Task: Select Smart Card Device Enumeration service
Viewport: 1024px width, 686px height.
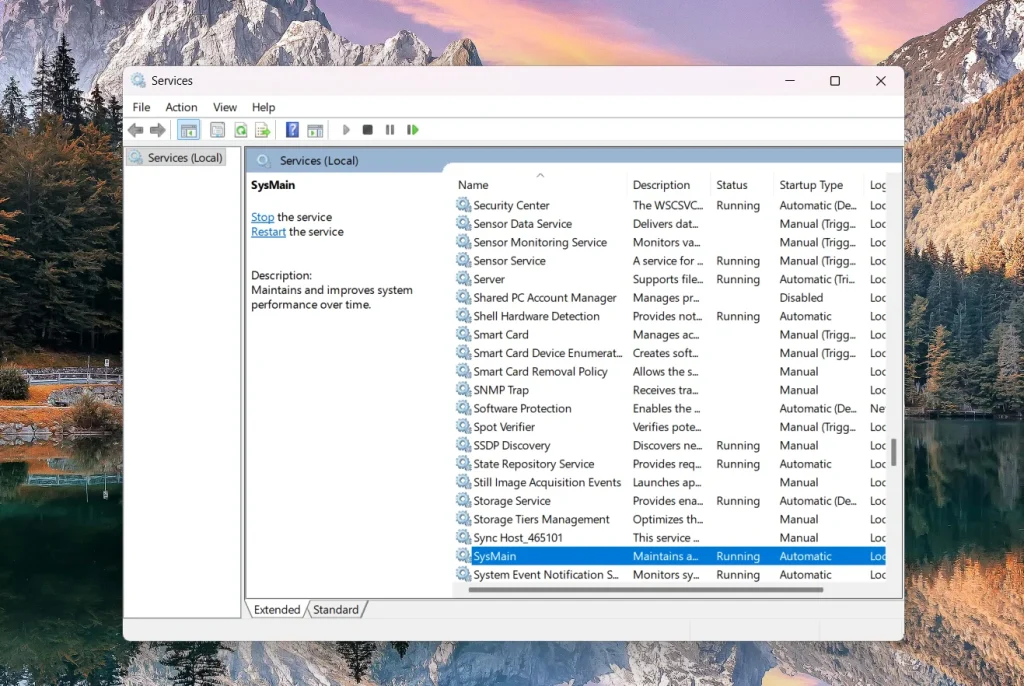Action: (548, 353)
